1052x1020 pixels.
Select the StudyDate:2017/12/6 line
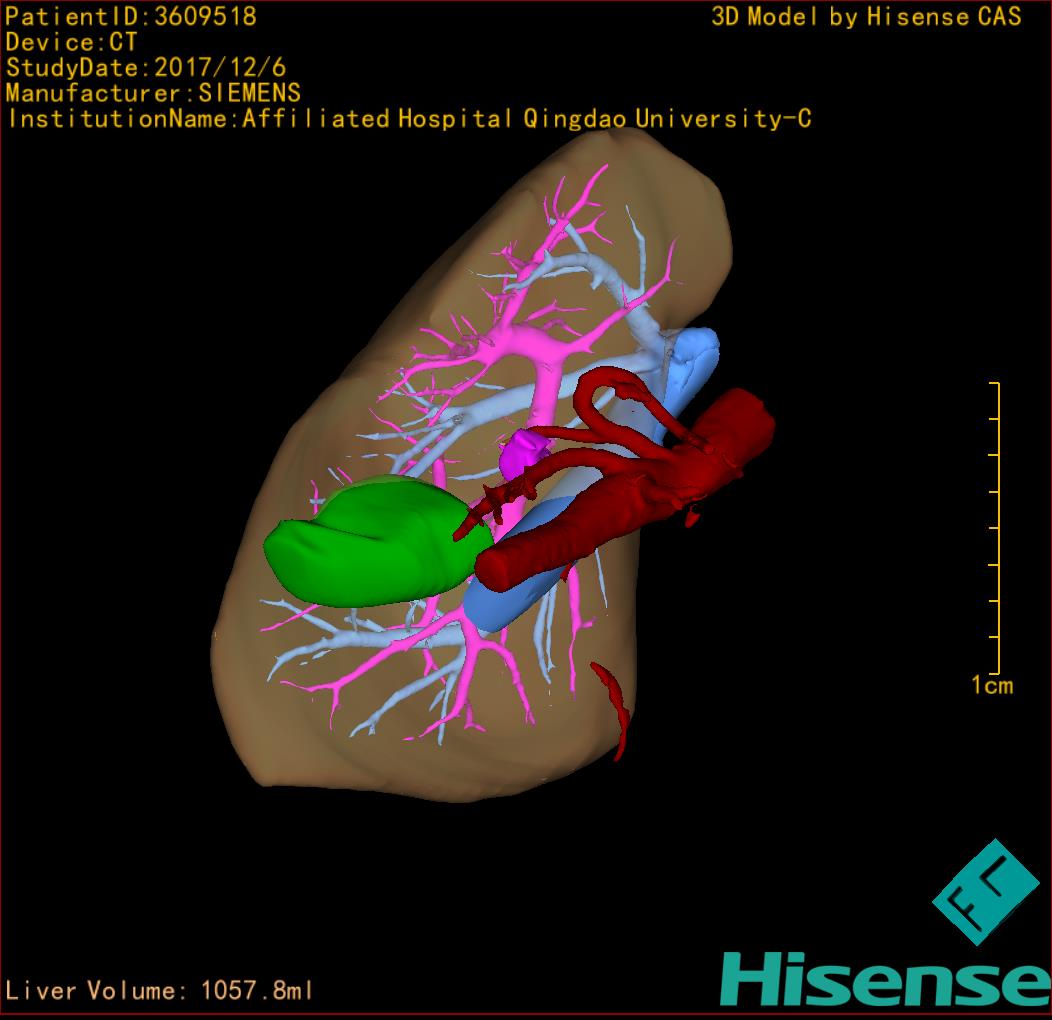[x=146, y=68]
